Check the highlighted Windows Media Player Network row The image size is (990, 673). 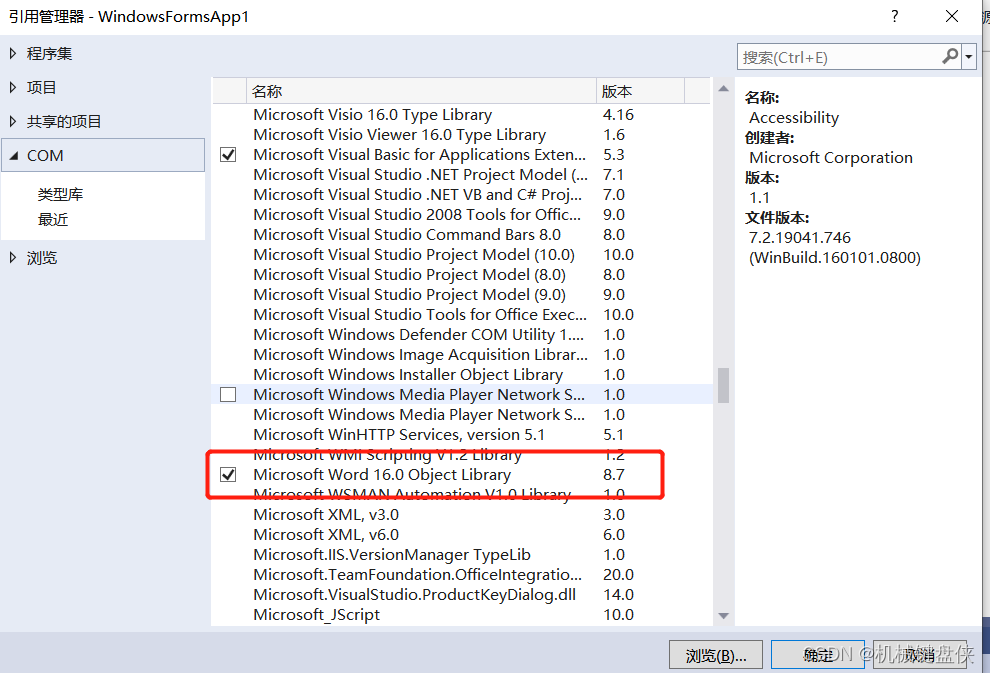click(x=228, y=395)
